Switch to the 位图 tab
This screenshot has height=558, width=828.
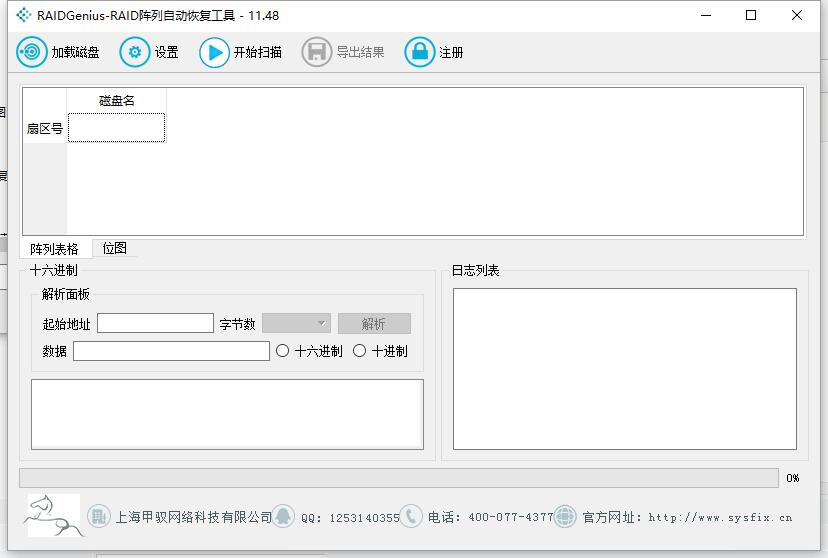[x=115, y=248]
